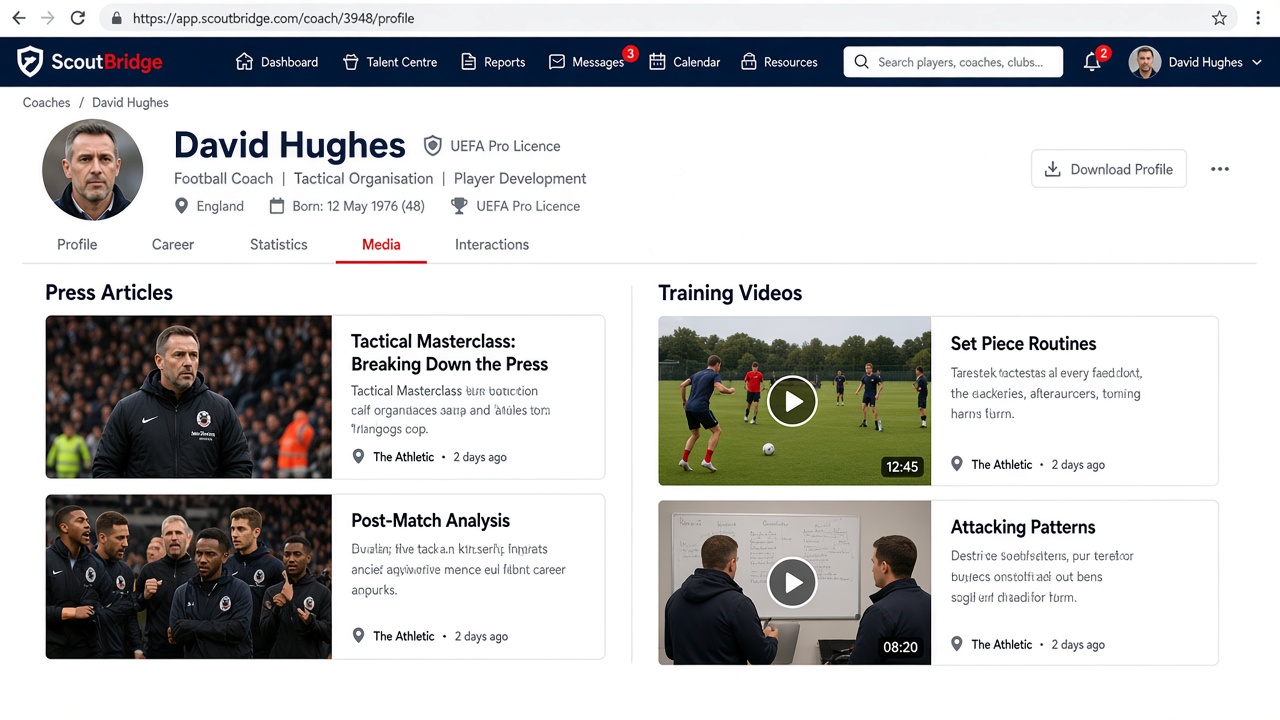Expand the David Hughes account dropdown
Screen dimensions: 1280x720
(1195, 62)
